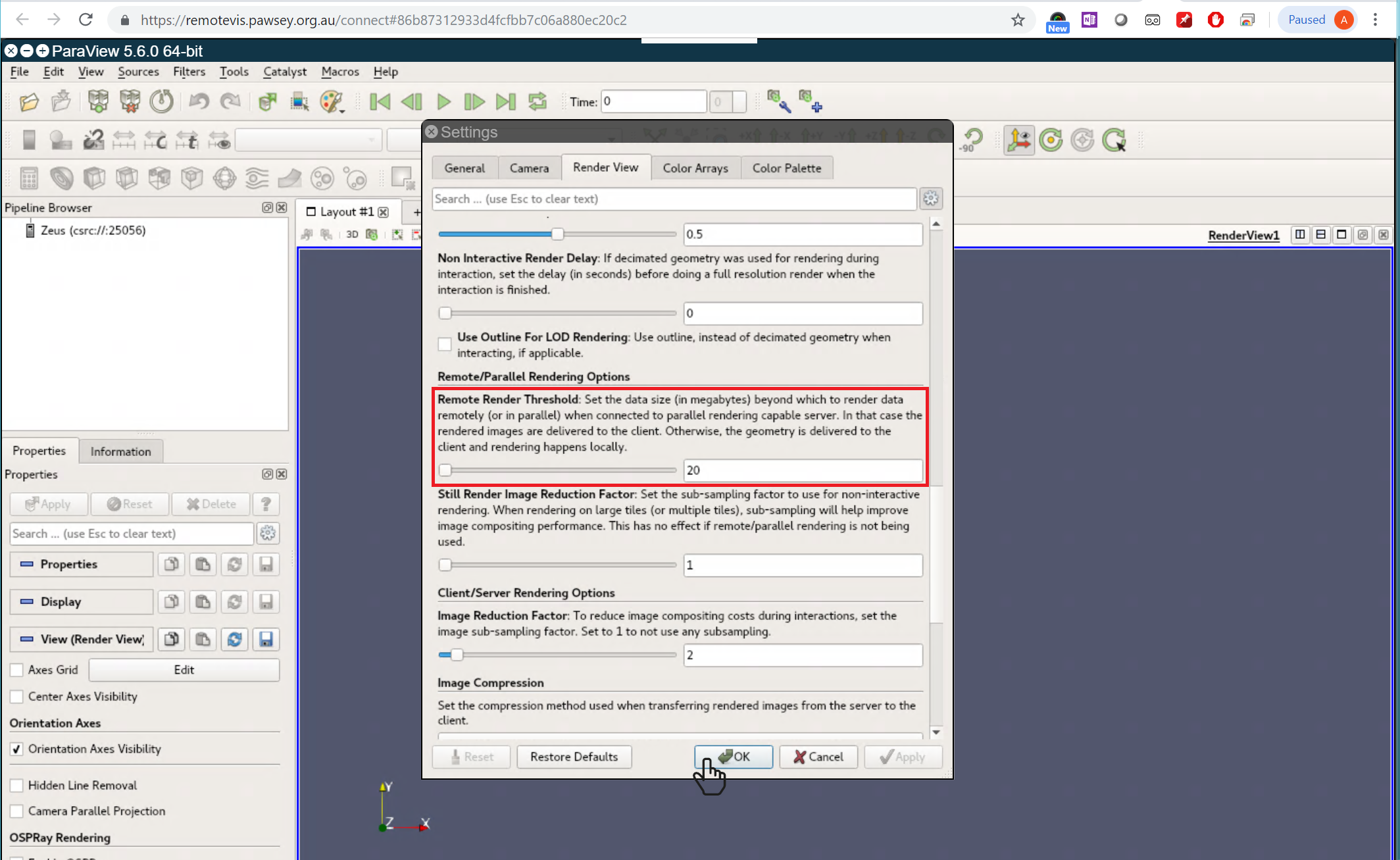
Task: Click the Stream Tracer filter icon
Action: 257,178
